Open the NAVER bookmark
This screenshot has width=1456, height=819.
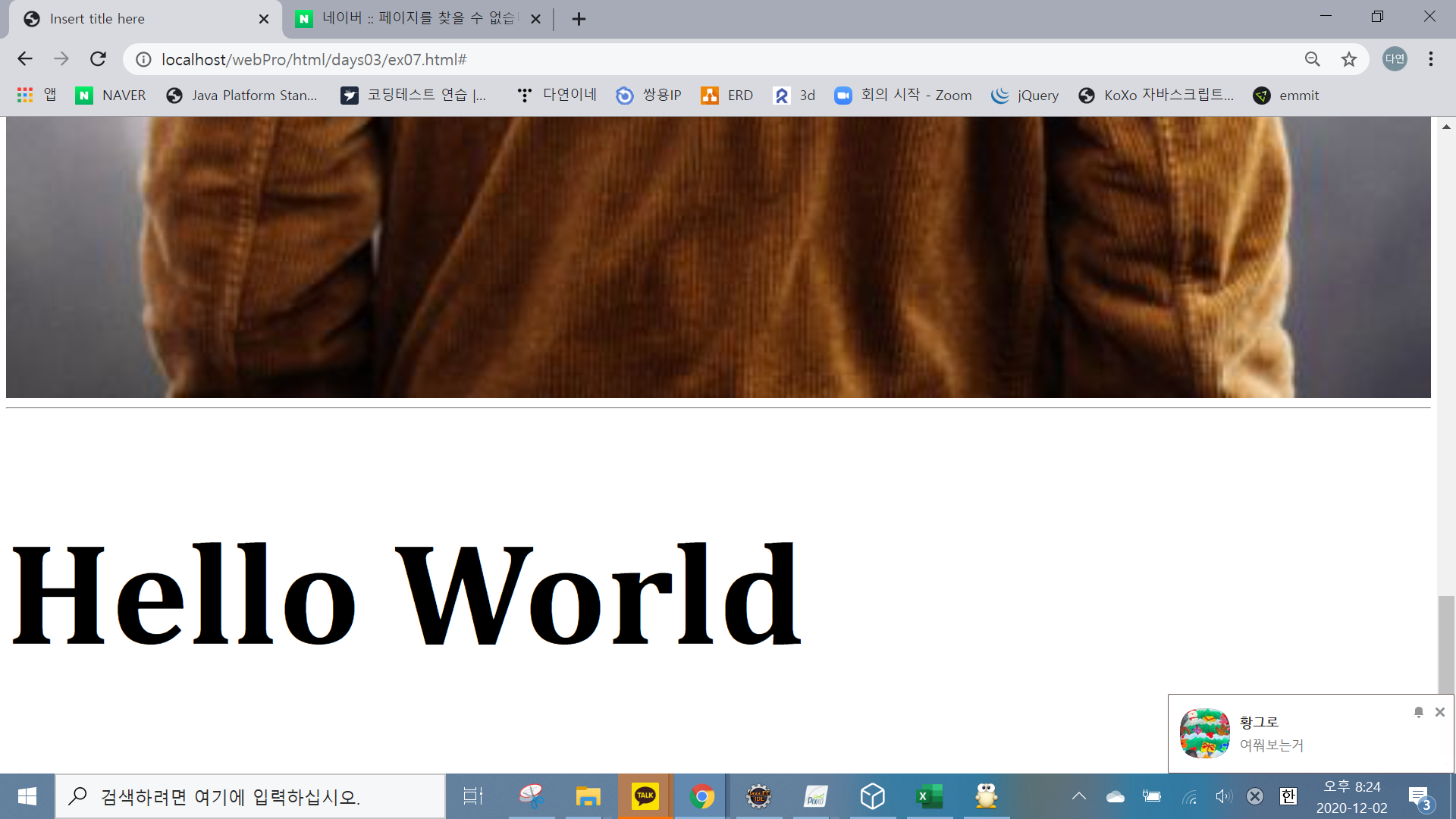pyautogui.click(x=111, y=95)
